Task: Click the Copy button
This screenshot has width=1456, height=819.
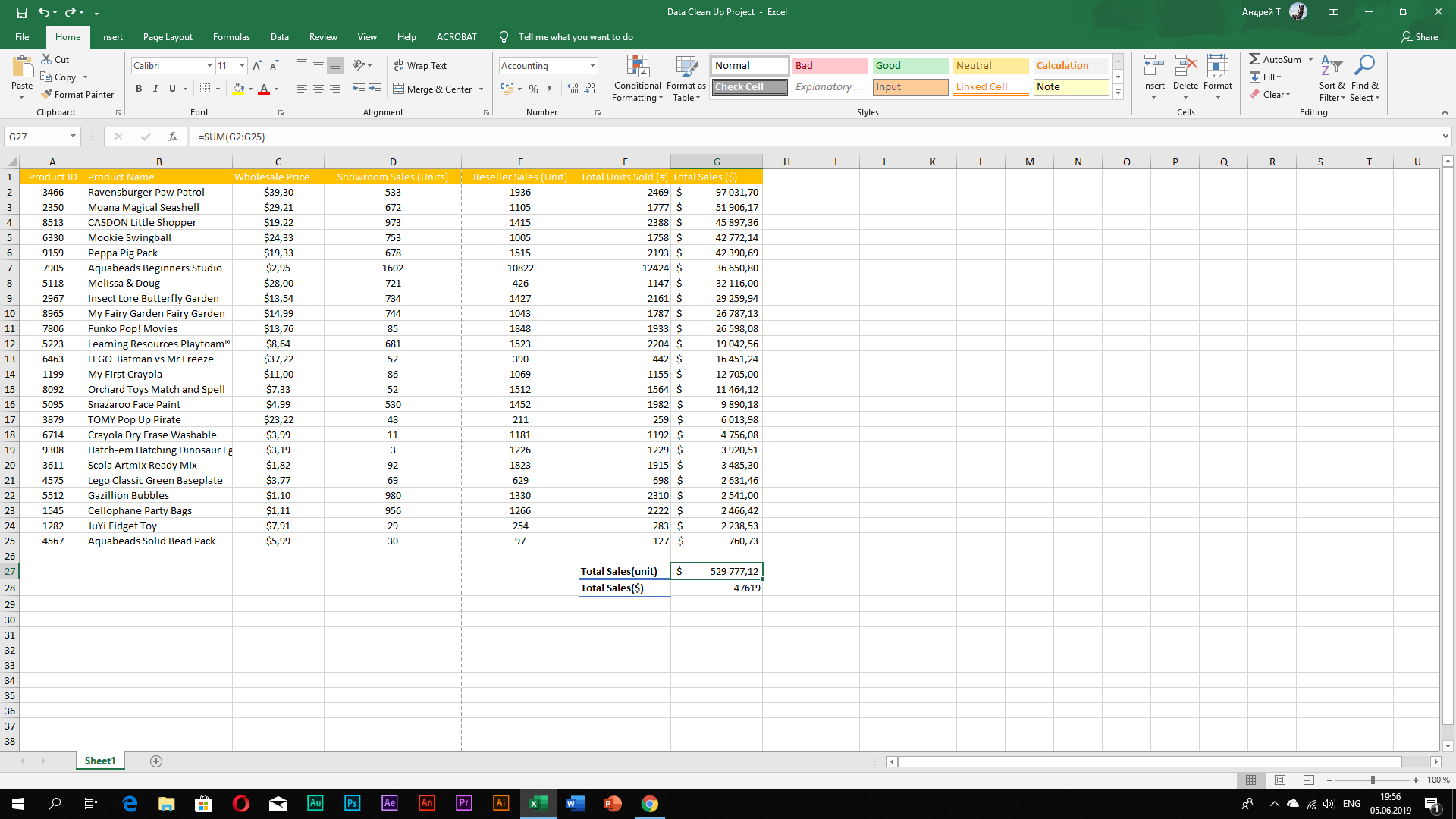Action: (58, 77)
